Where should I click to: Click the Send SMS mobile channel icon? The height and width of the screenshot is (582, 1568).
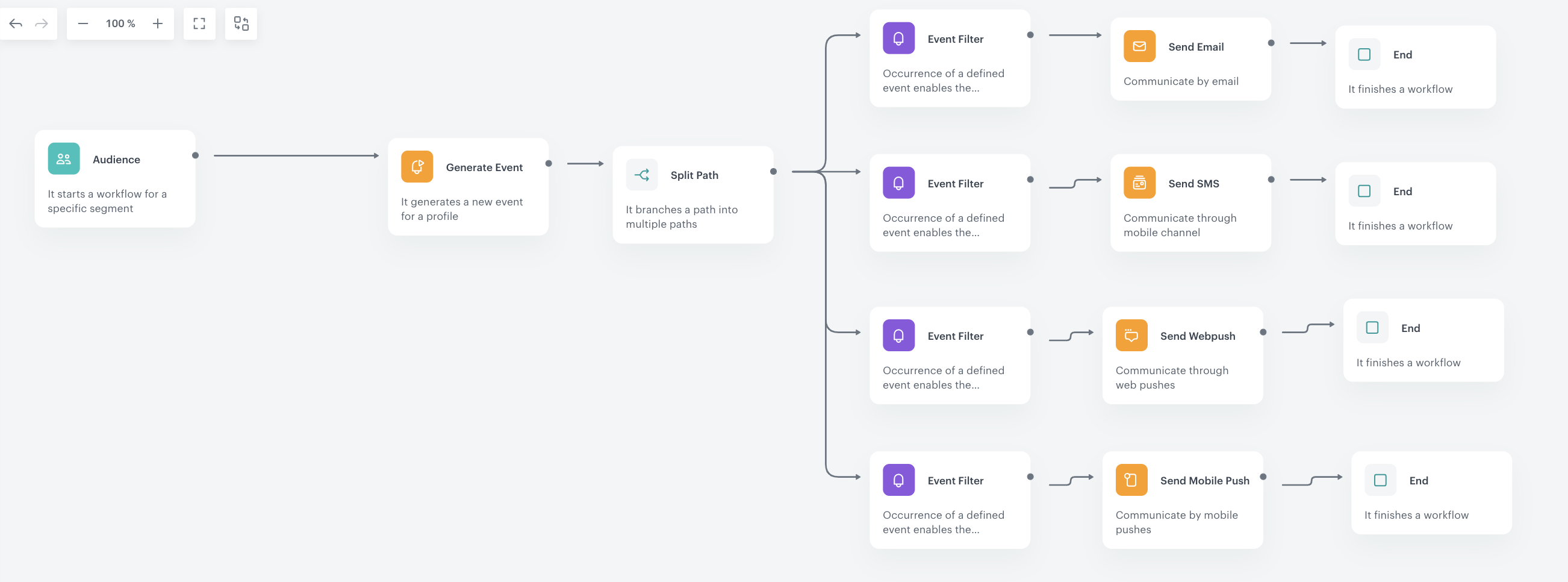(x=1139, y=182)
